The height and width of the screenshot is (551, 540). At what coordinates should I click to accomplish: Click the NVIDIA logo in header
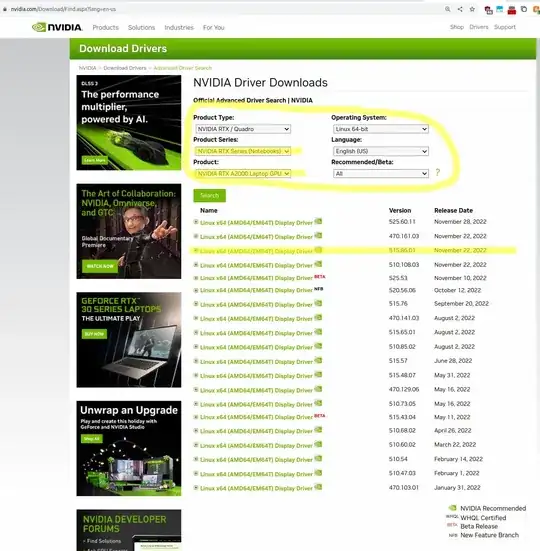[57, 27]
